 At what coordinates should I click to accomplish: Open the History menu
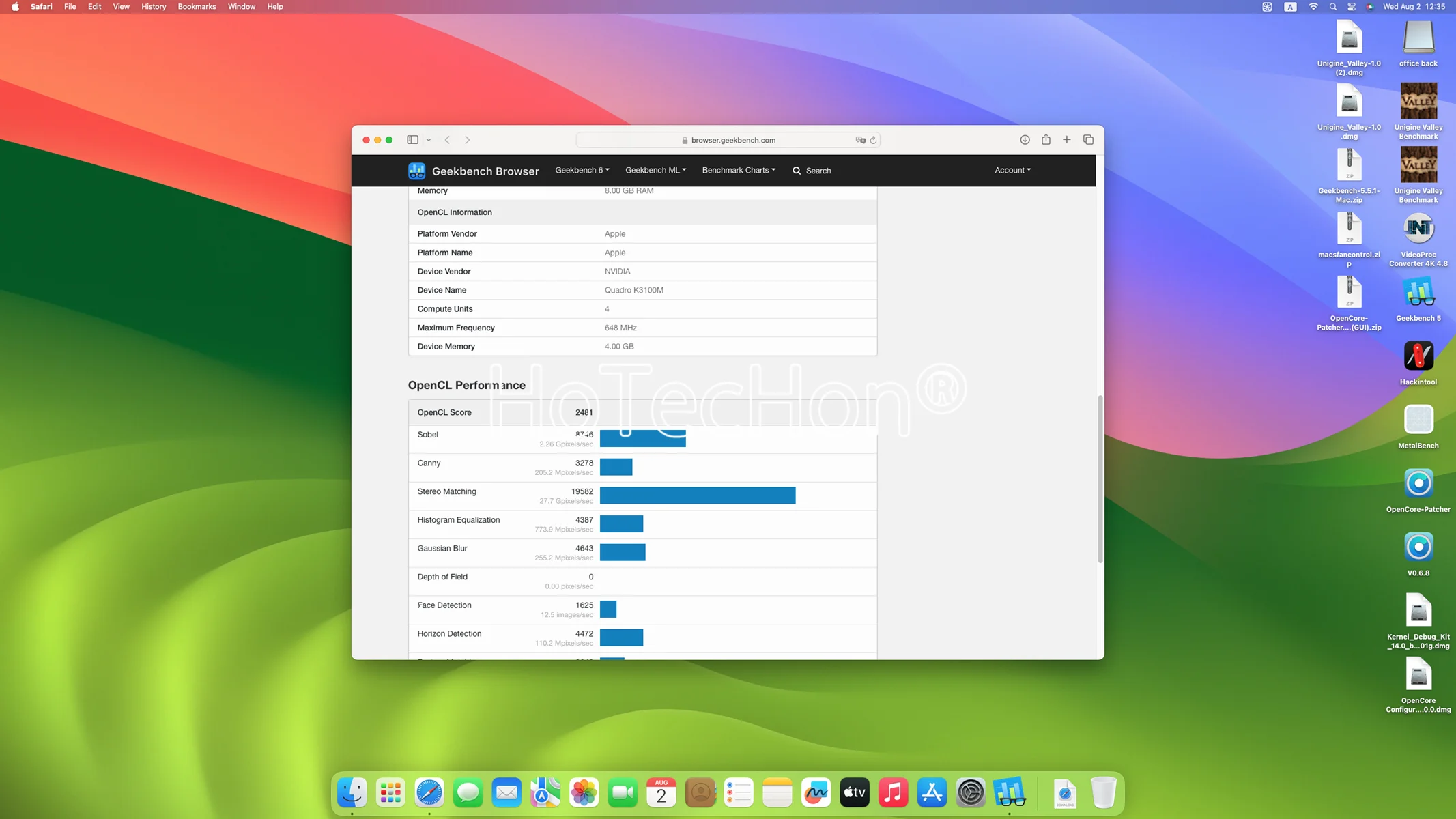[154, 7]
